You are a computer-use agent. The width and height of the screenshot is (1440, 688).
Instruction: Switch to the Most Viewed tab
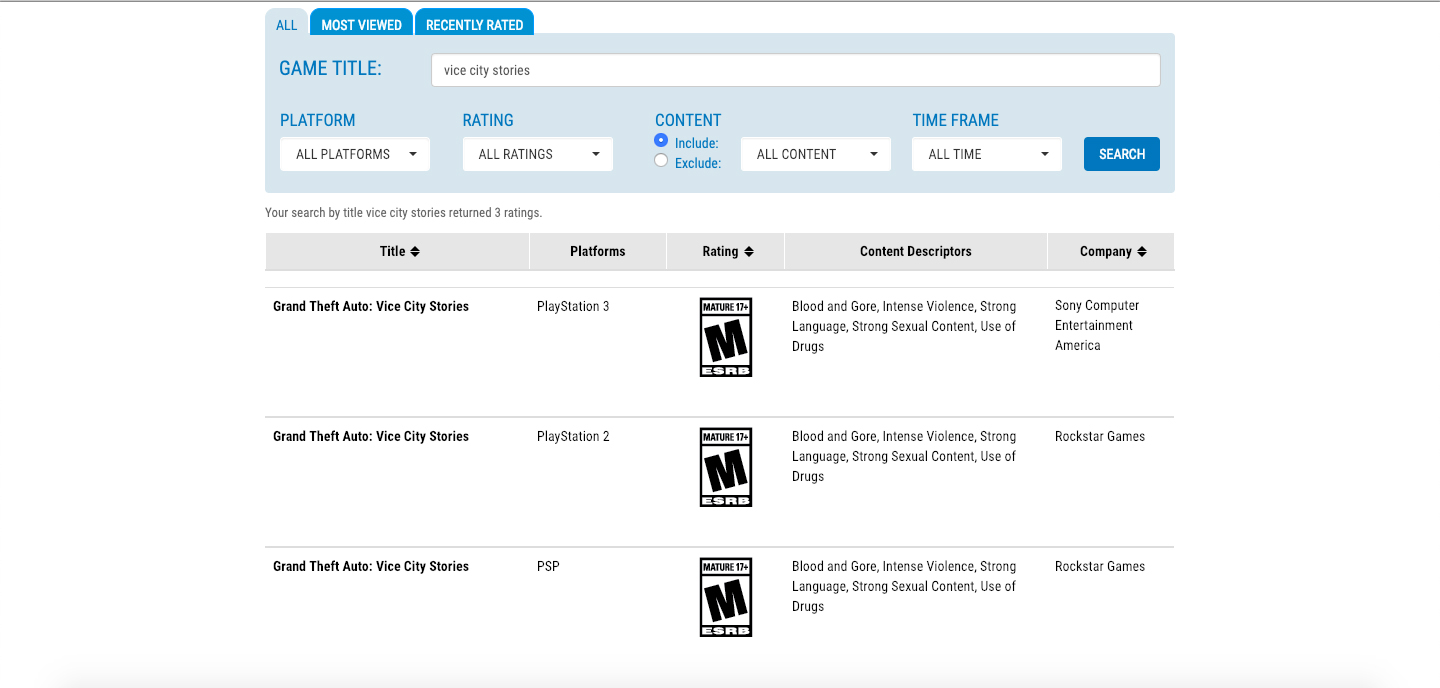coord(361,24)
